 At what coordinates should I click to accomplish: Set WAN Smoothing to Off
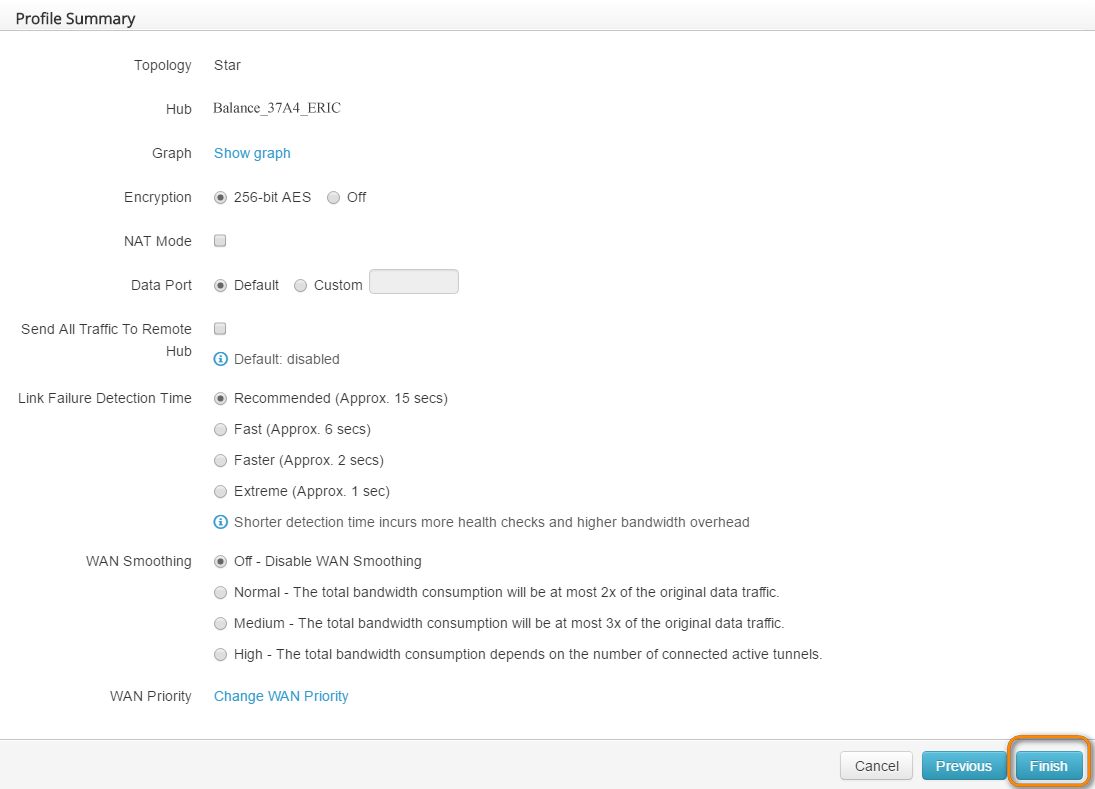click(221, 561)
